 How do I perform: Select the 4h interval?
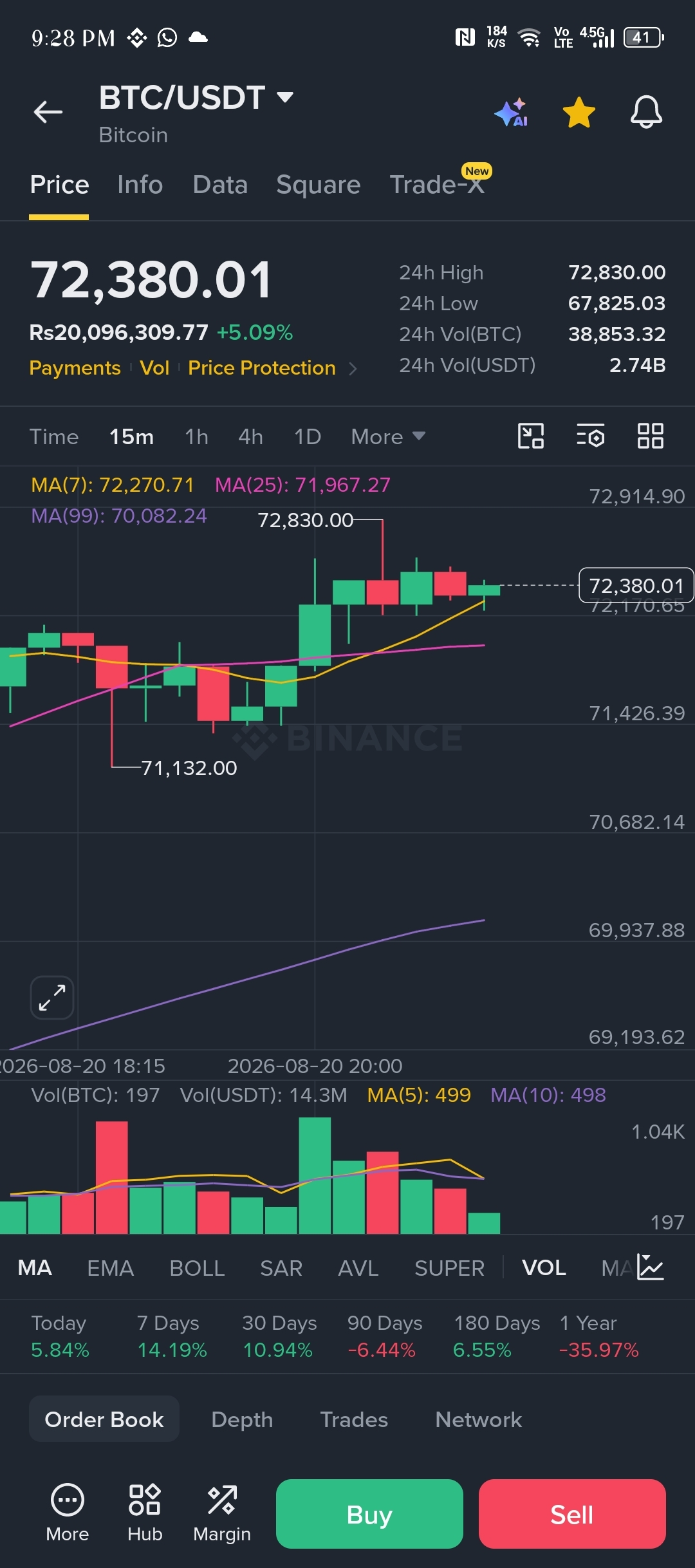tap(250, 436)
